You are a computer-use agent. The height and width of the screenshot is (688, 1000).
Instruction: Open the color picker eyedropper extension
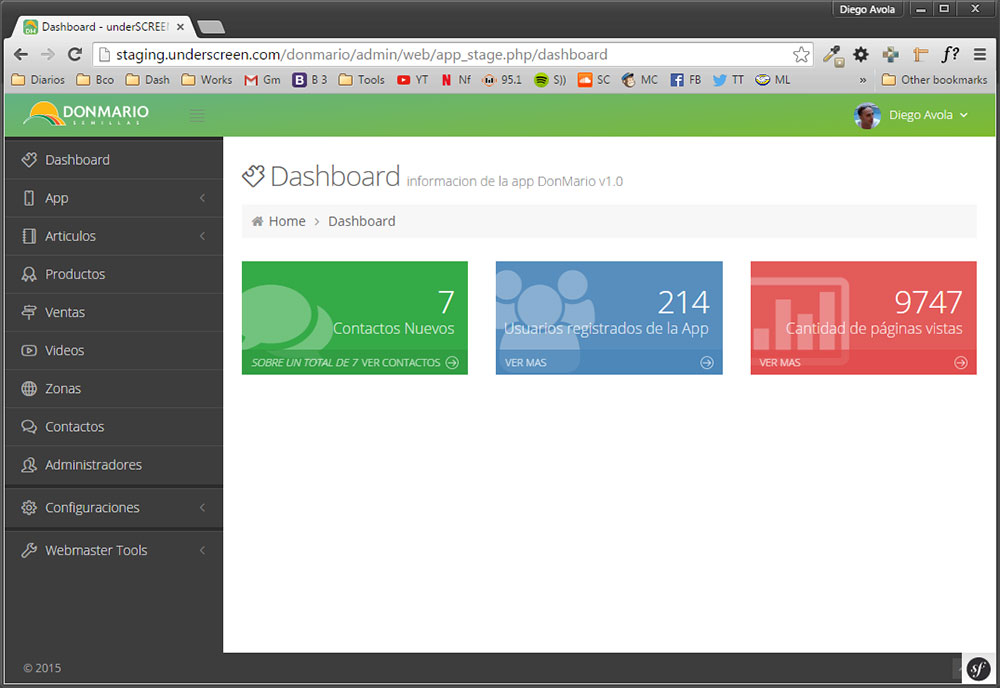pyautogui.click(x=833, y=55)
